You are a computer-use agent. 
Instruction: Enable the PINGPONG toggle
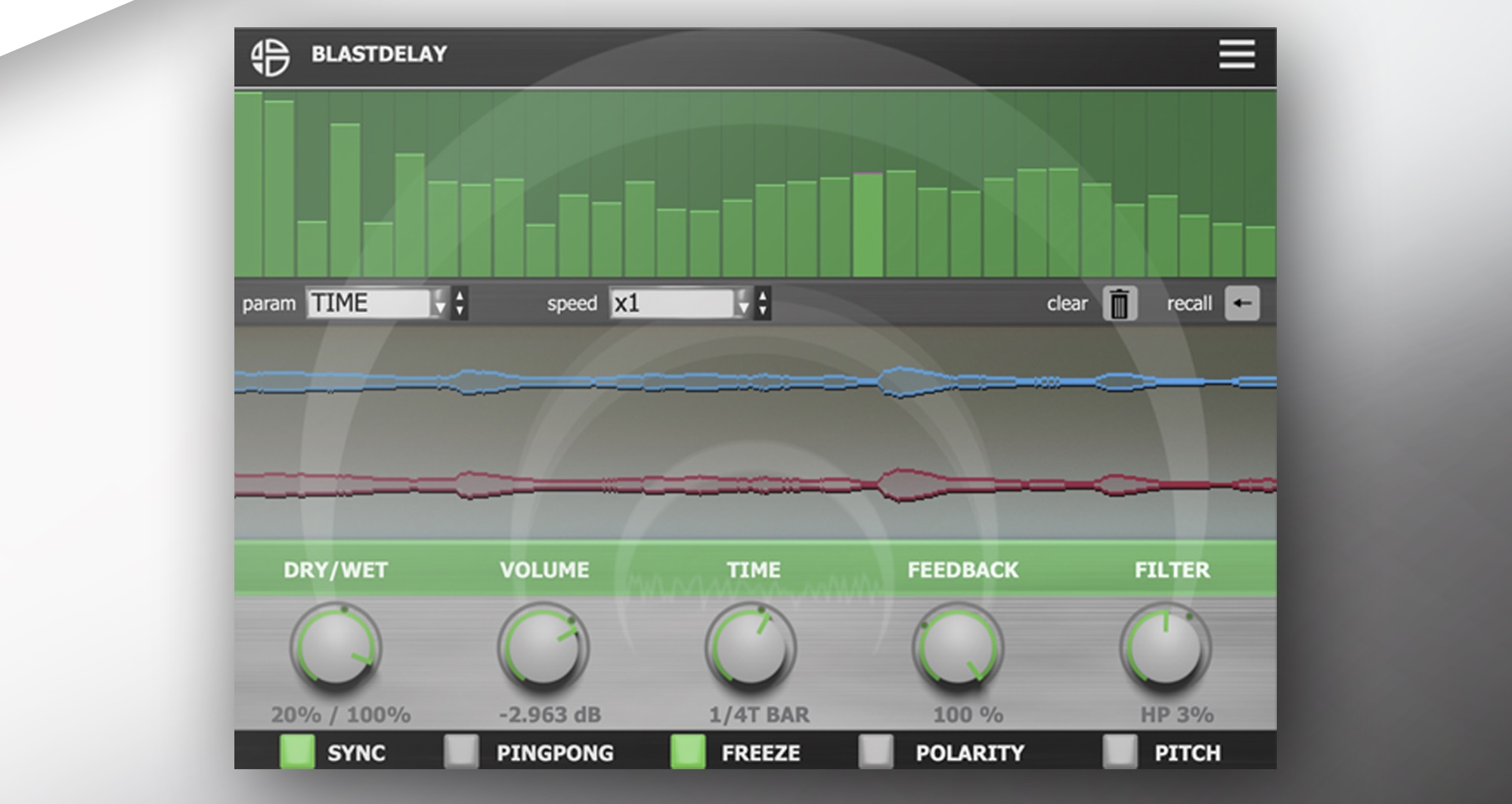point(461,752)
